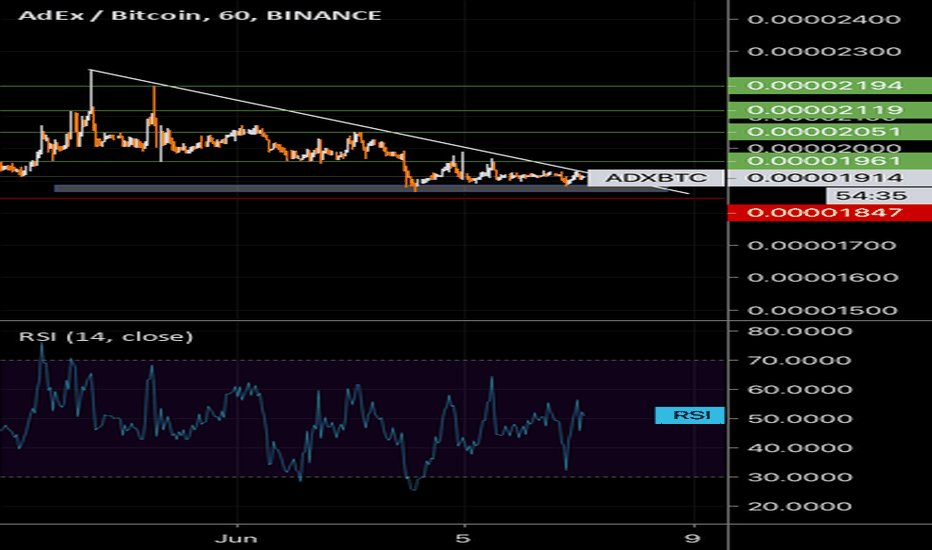Click the 50.0000 RSI axis value
Viewport: 932px width, 550px height.
point(799,419)
